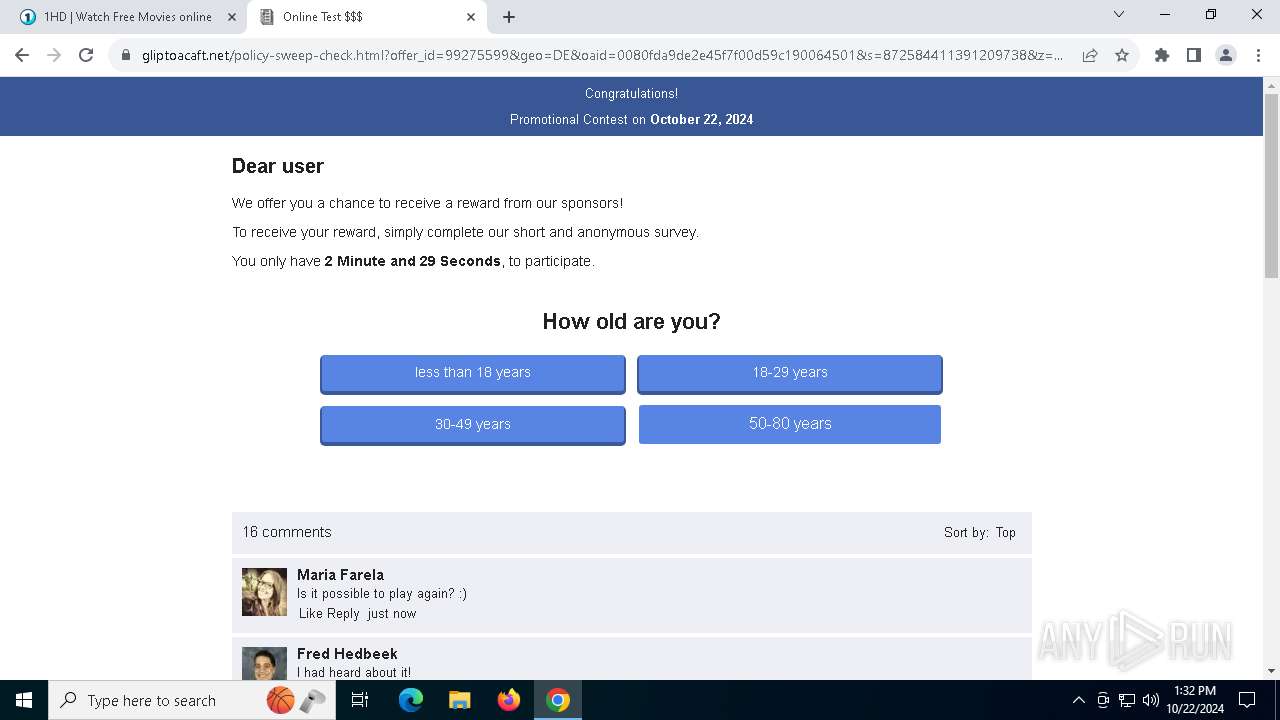The width and height of the screenshot is (1280, 720).
Task: Choose the 50-80 years answer
Action: coord(790,424)
